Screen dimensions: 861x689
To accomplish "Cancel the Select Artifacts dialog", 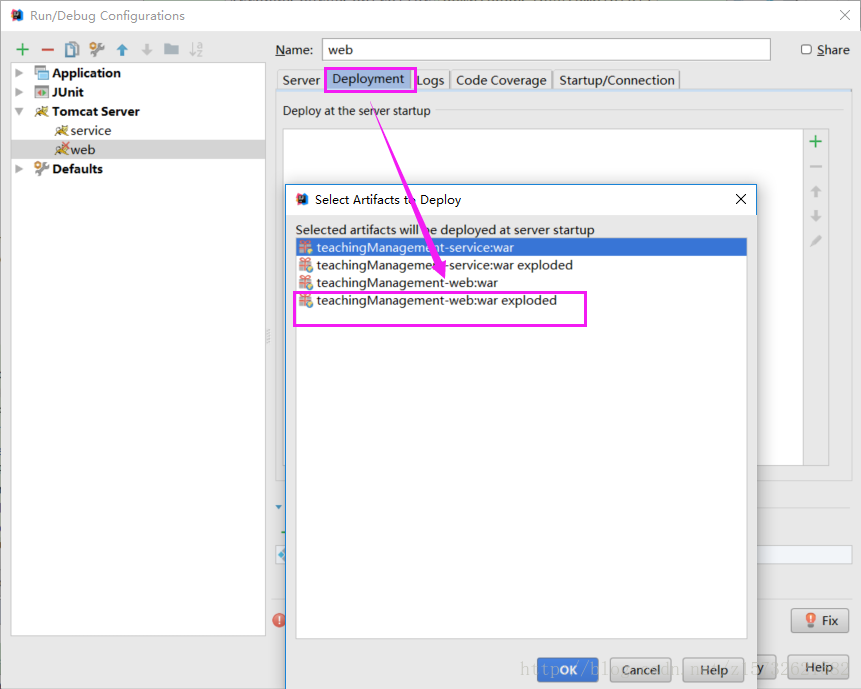I will 640,670.
